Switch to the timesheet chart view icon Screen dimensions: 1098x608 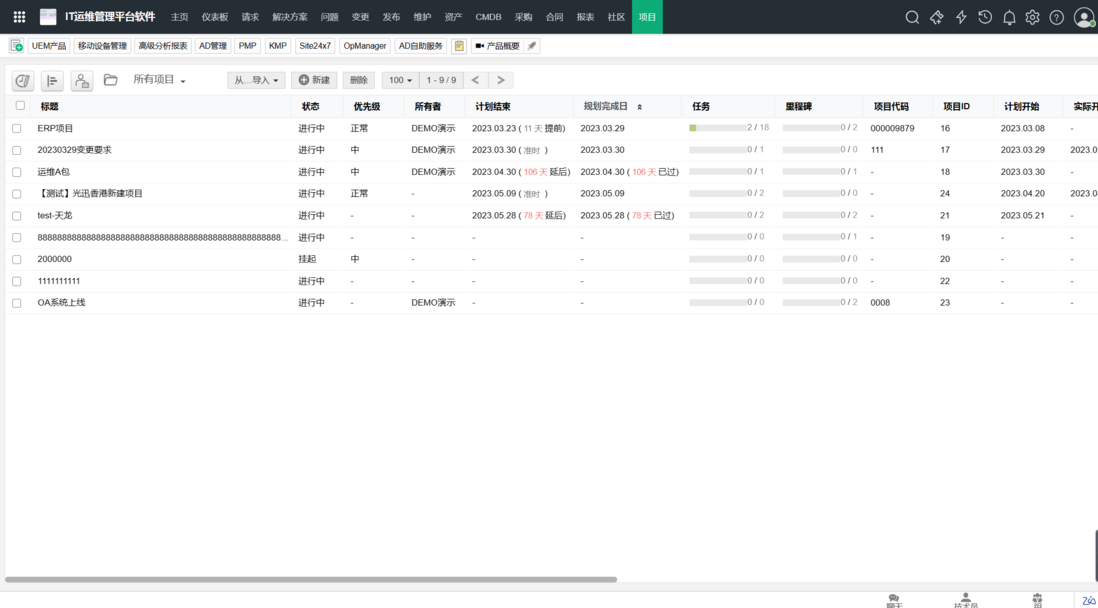coord(23,81)
